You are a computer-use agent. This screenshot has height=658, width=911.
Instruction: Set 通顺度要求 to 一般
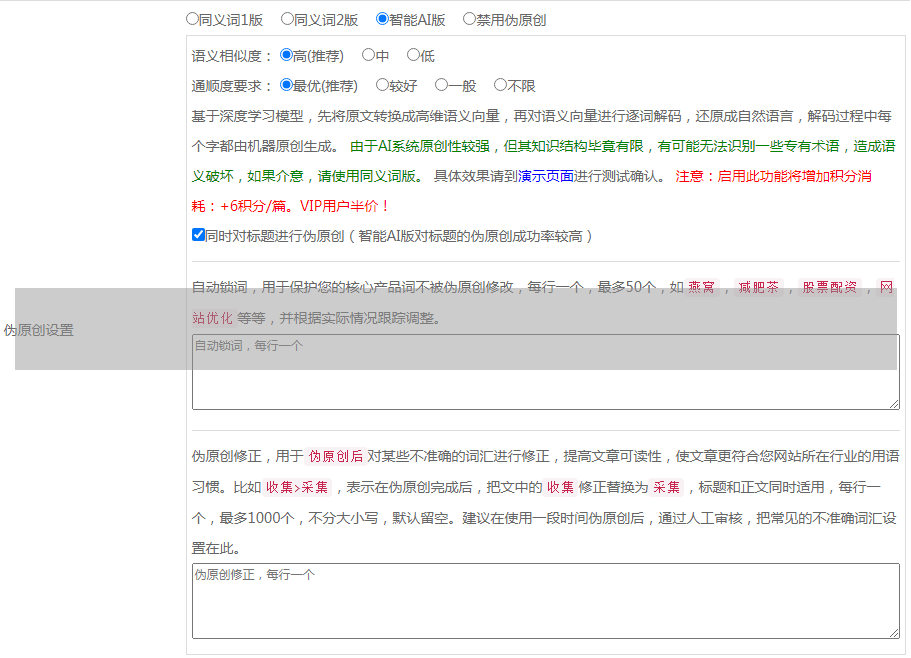pyautogui.click(x=441, y=86)
